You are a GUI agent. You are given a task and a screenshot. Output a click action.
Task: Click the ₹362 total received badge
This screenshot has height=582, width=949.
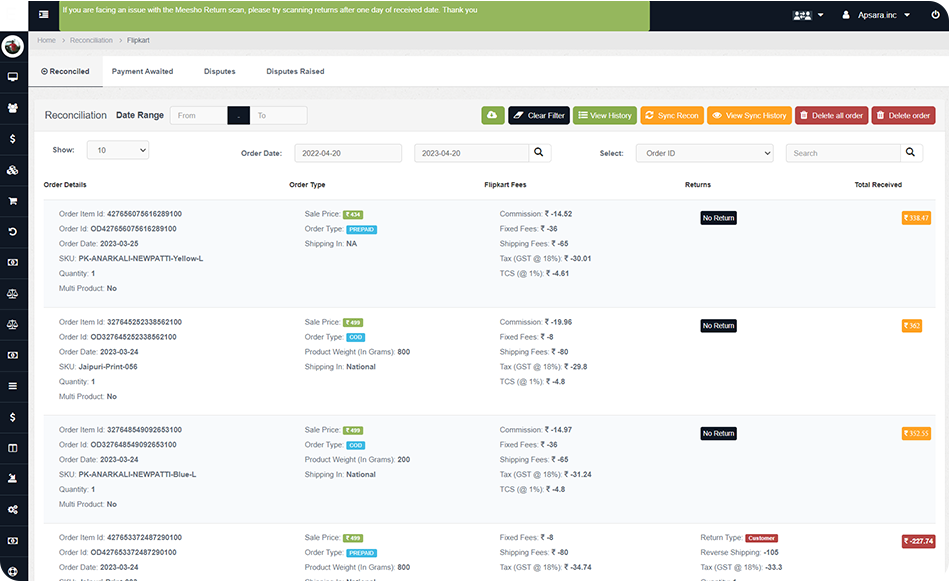point(911,325)
